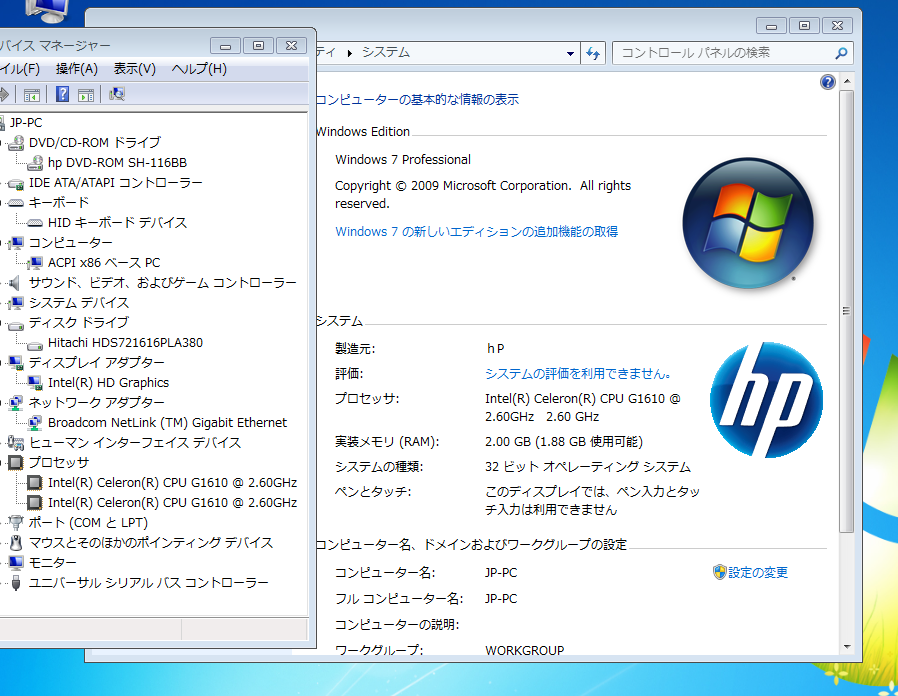This screenshot has height=696, width=898.
Task: Click the ACPI x86 base PC icon
Action: click(x=35, y=263)
